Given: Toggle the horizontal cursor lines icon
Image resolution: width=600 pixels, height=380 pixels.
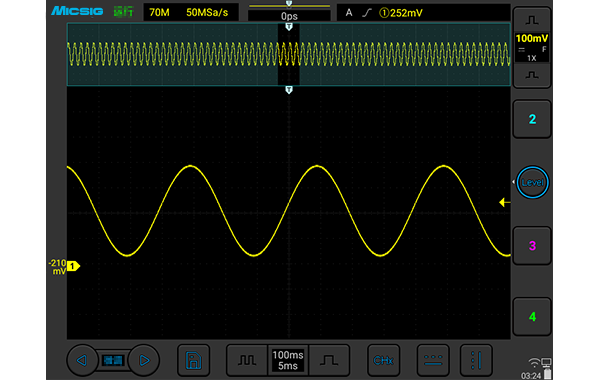Looking at the screenshot, I should [433, 360].
